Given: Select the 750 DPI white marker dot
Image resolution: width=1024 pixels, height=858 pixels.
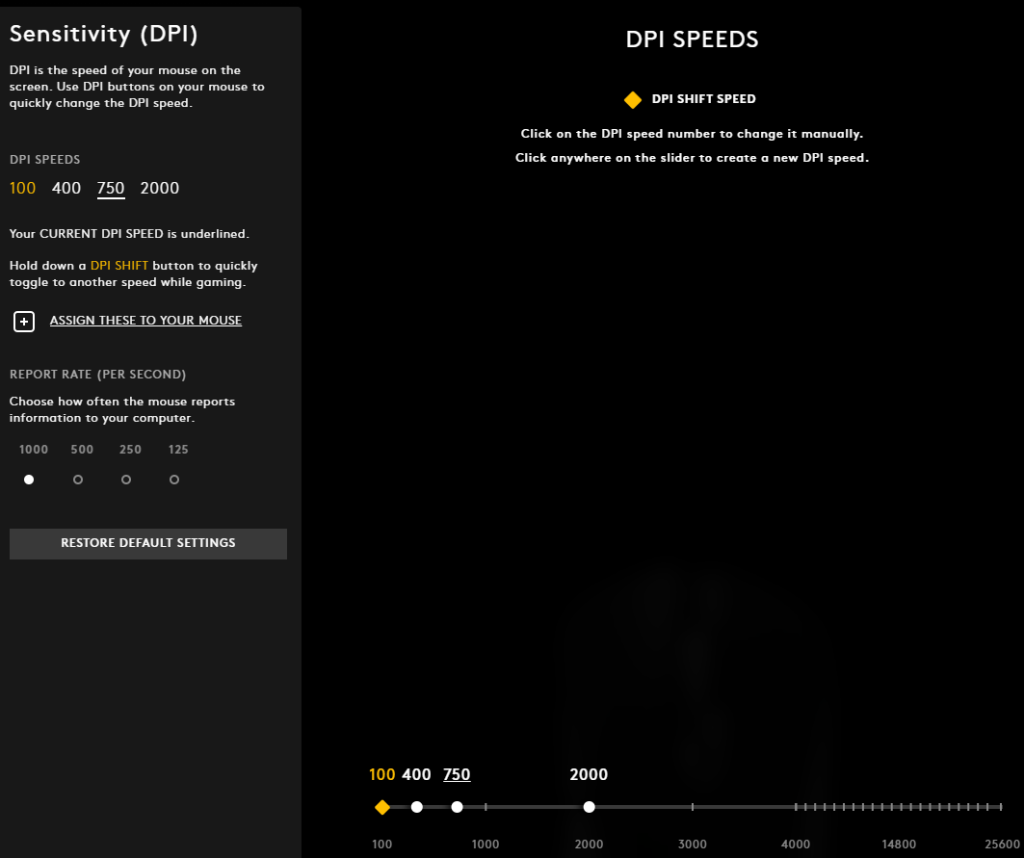Looking at the screenshot, I should [x=457, y=806].
